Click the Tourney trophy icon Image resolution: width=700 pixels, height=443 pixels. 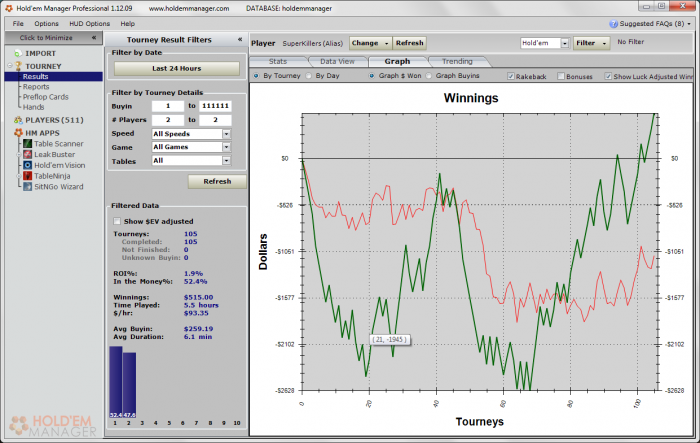[18, 66]
